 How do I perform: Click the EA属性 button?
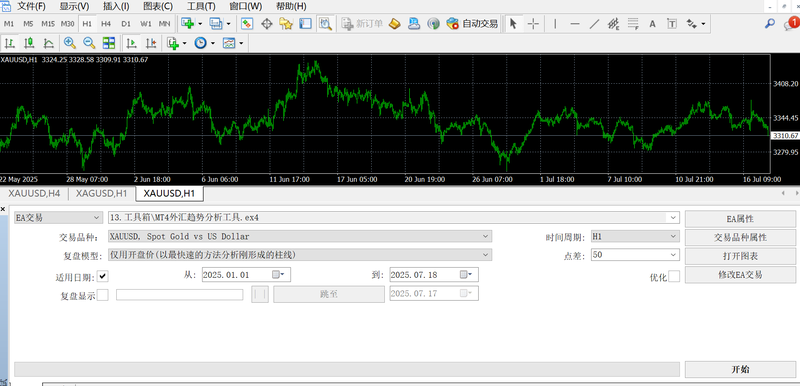point(740,219)
